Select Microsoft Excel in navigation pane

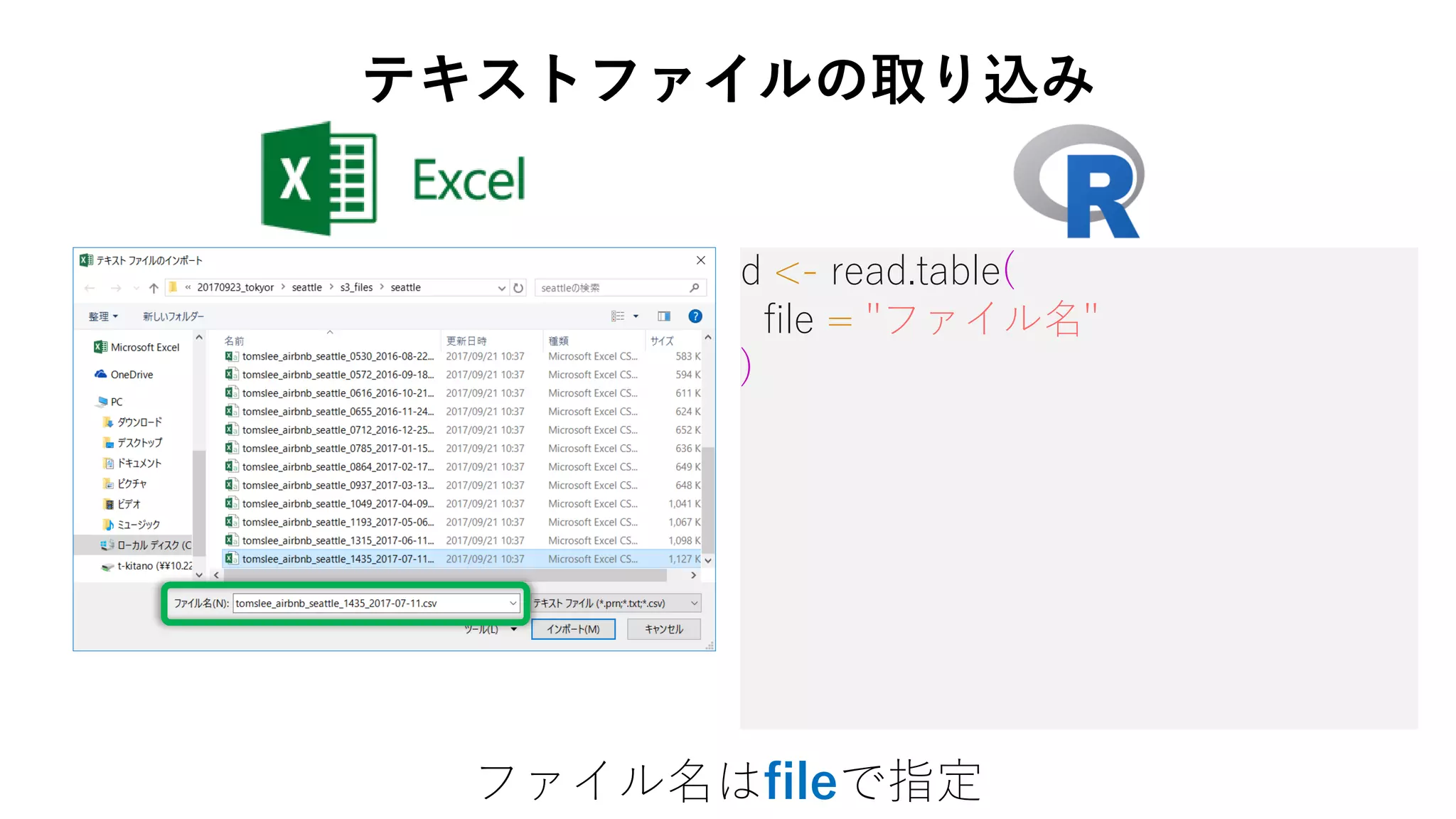click(137, 347)
